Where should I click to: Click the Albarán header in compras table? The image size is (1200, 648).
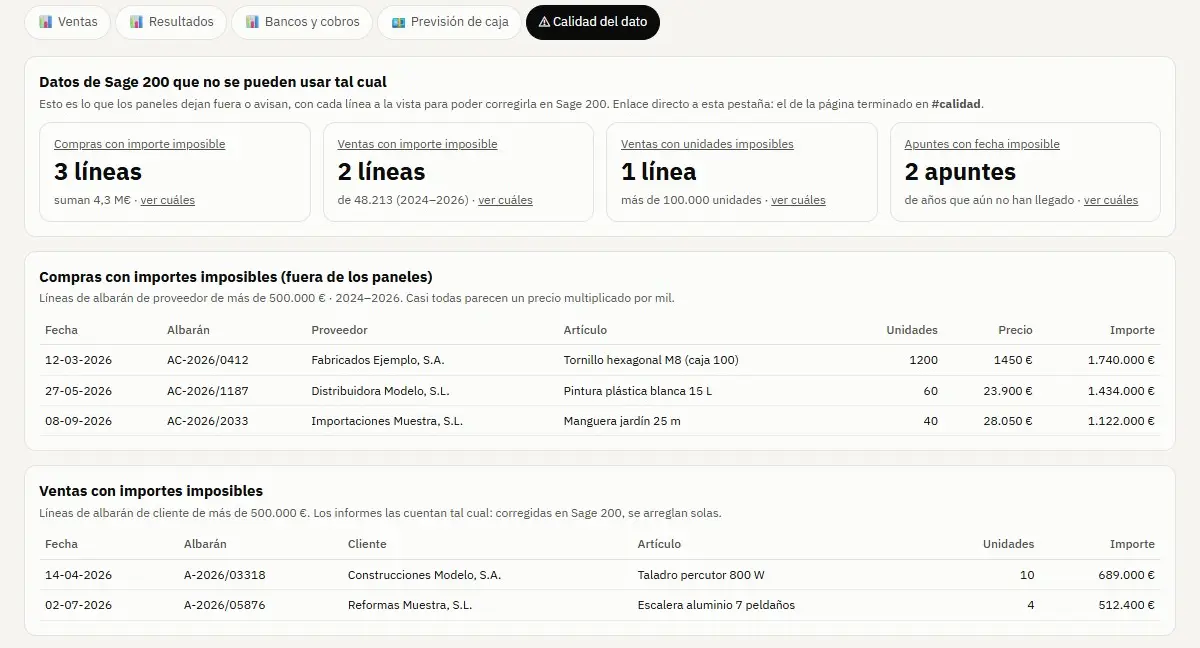(x=188, y=330)
